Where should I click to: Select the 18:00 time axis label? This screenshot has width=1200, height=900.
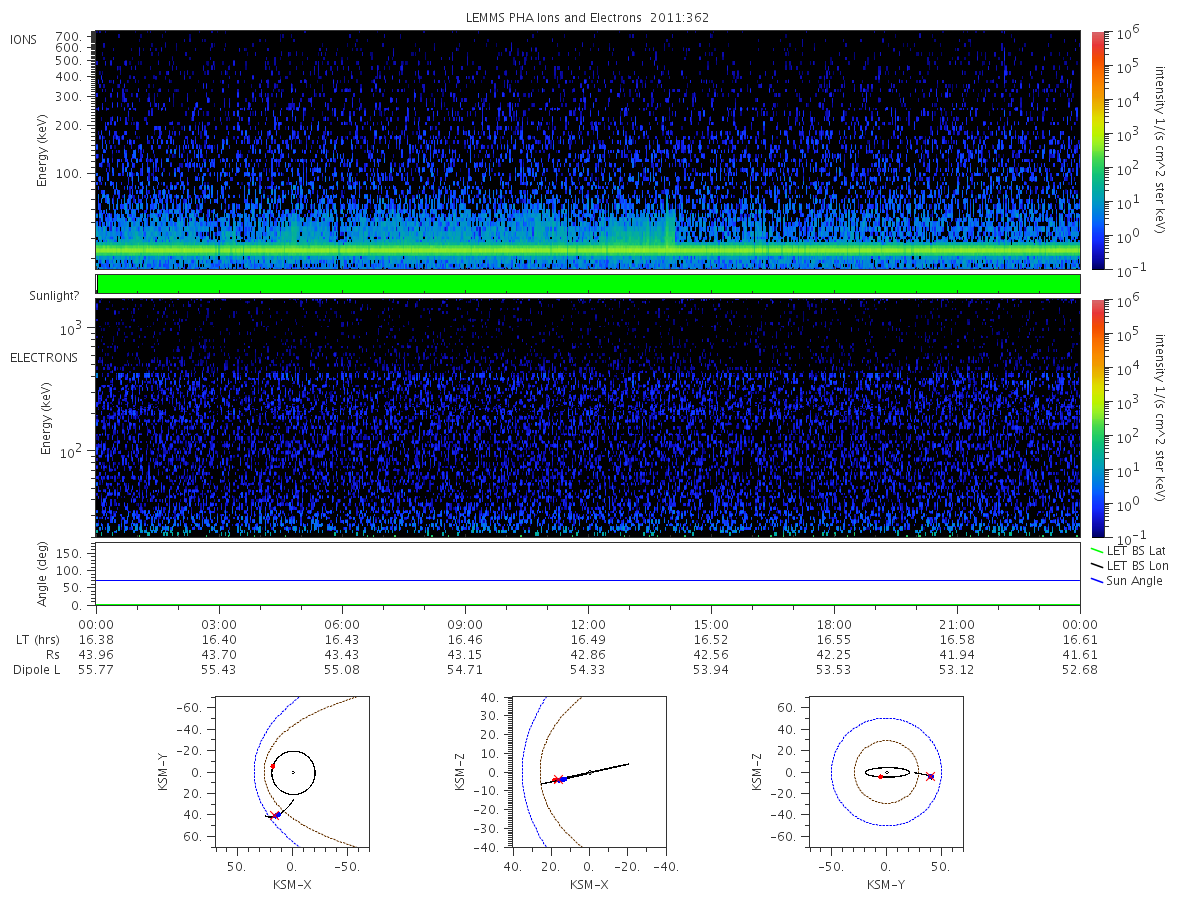click(834, 622)
